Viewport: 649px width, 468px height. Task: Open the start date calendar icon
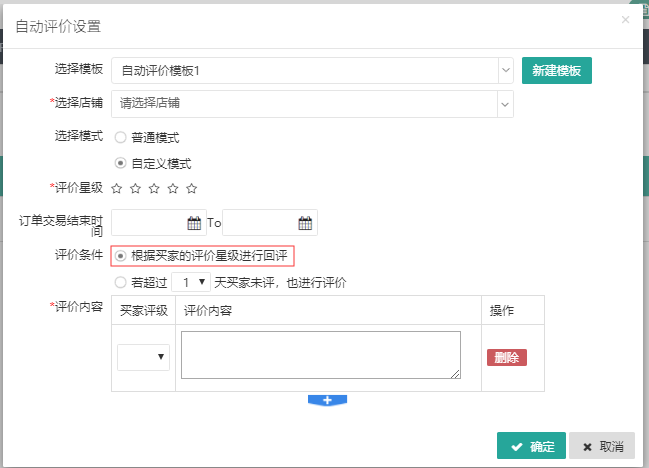[194, 223]
